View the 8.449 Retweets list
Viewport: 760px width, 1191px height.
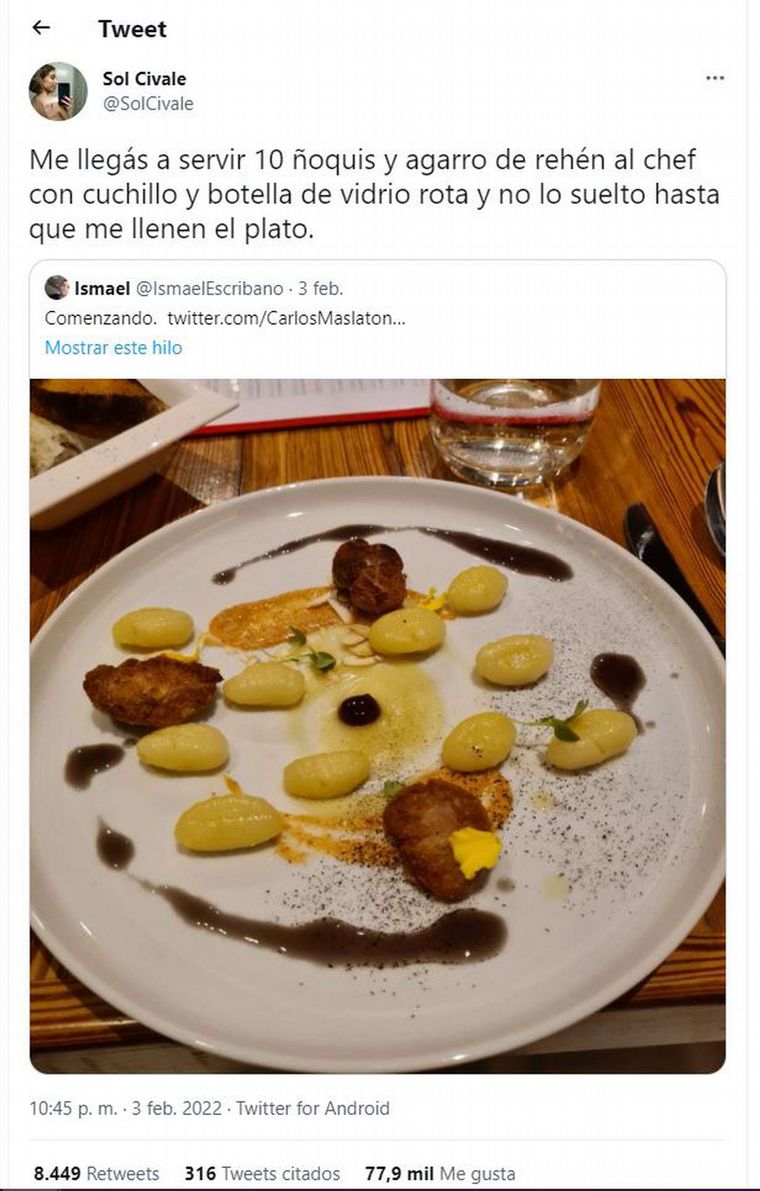click(x=96, y=1173)
